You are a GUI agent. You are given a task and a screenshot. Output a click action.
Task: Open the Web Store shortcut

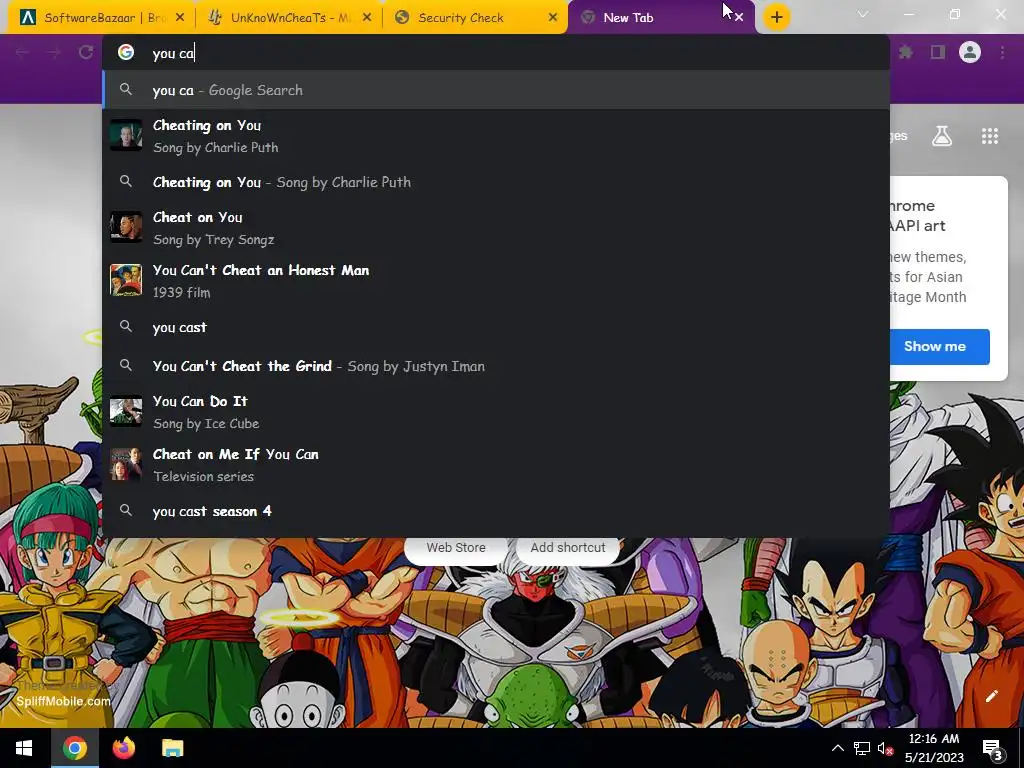point(456,547)
